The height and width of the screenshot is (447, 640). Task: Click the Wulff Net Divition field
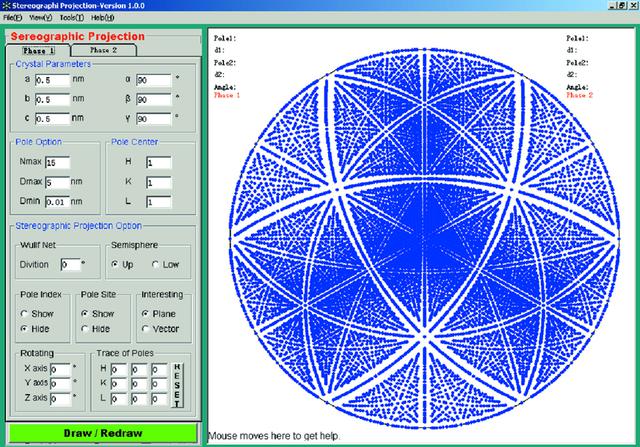[71, 265]
